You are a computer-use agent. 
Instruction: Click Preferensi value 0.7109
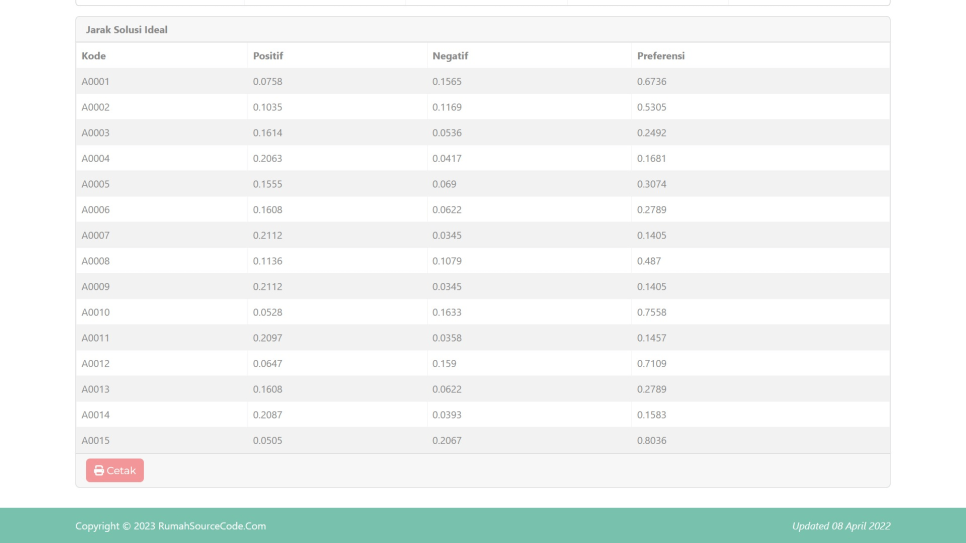coord(652,364)
